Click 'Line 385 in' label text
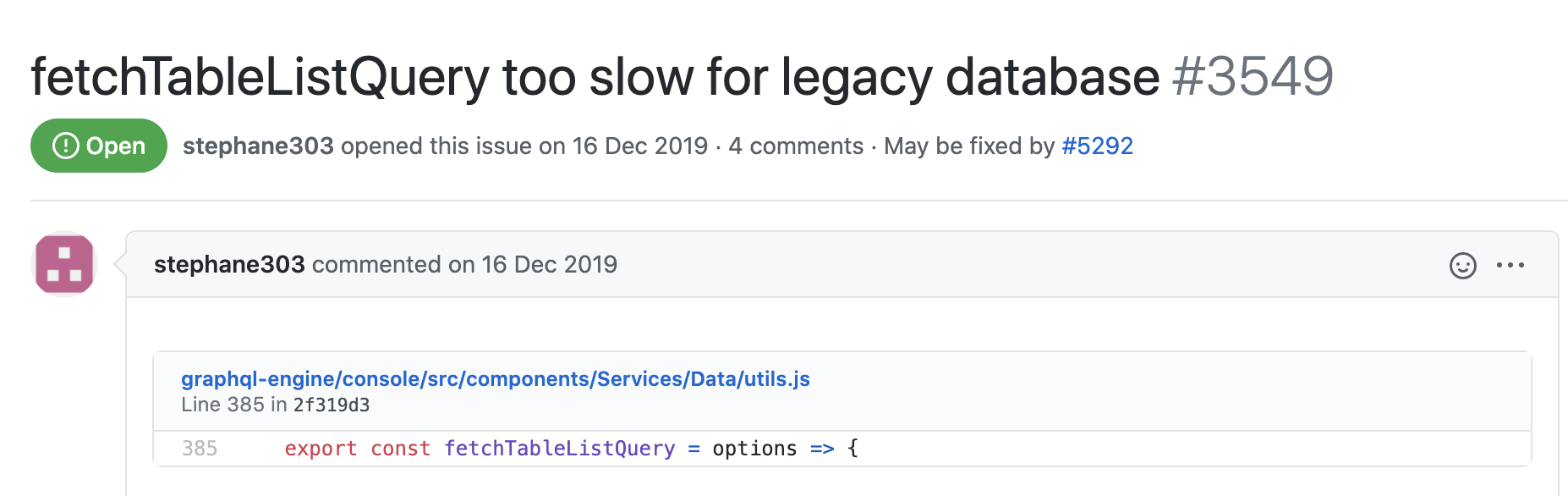This screenshot has width=1568, height=496. click(234, 405)
